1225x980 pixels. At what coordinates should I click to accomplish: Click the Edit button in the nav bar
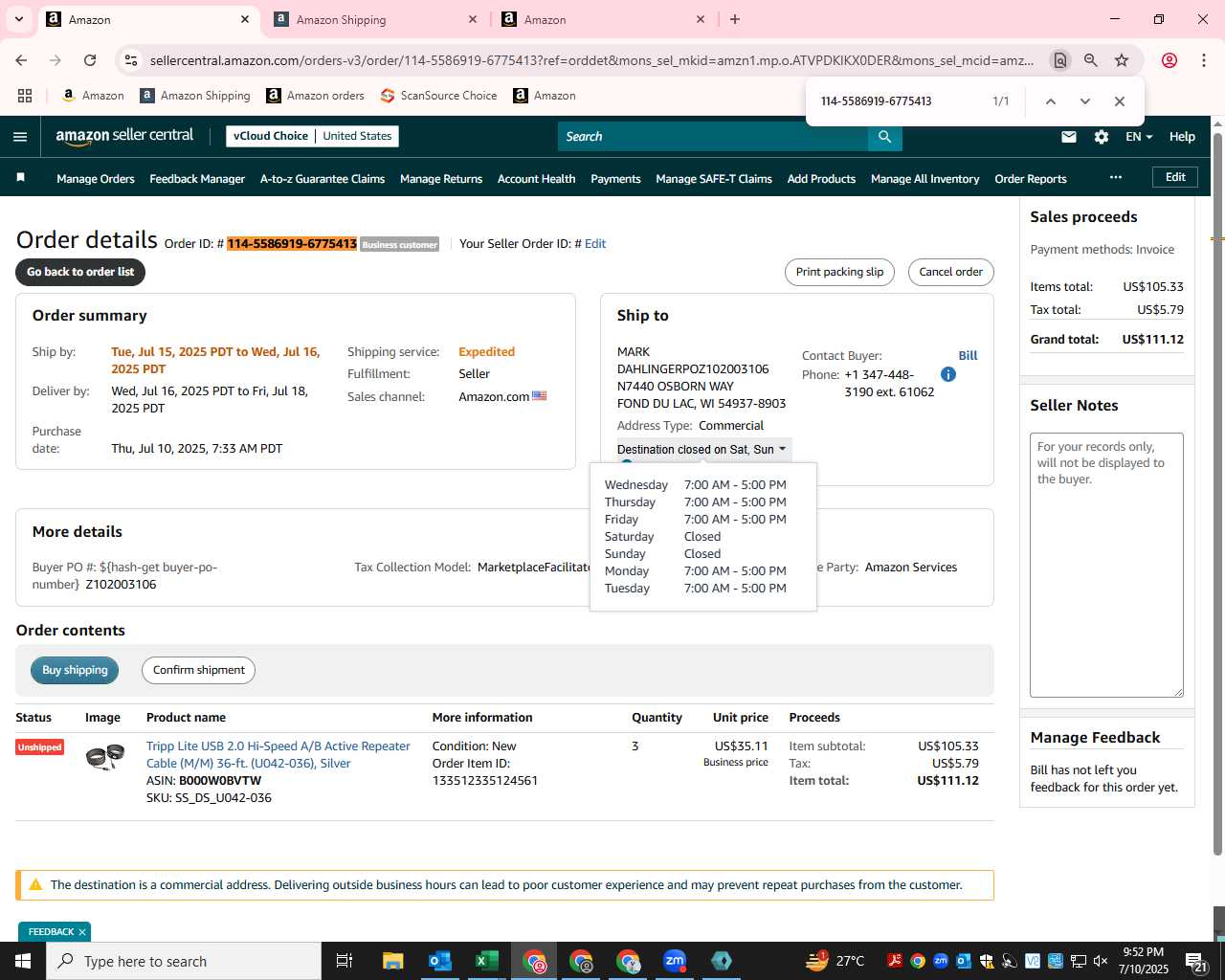click(1175, 177)
